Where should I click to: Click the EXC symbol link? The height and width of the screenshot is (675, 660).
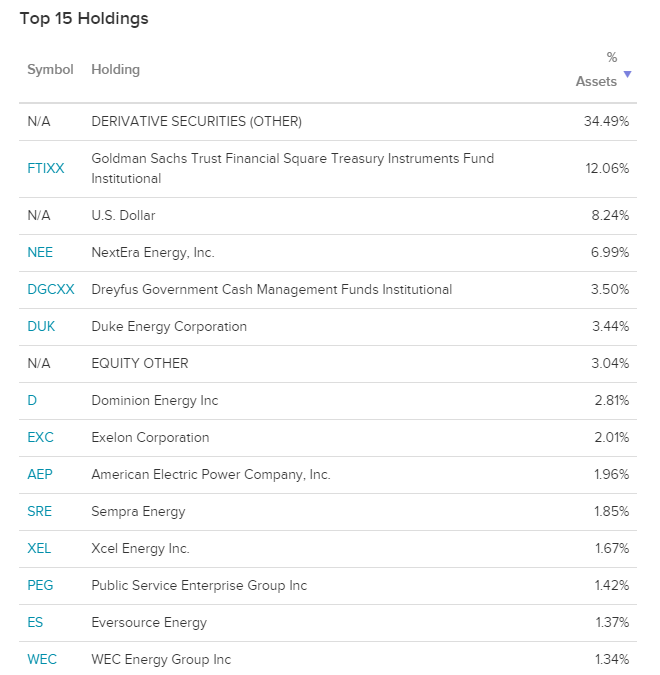40,437
